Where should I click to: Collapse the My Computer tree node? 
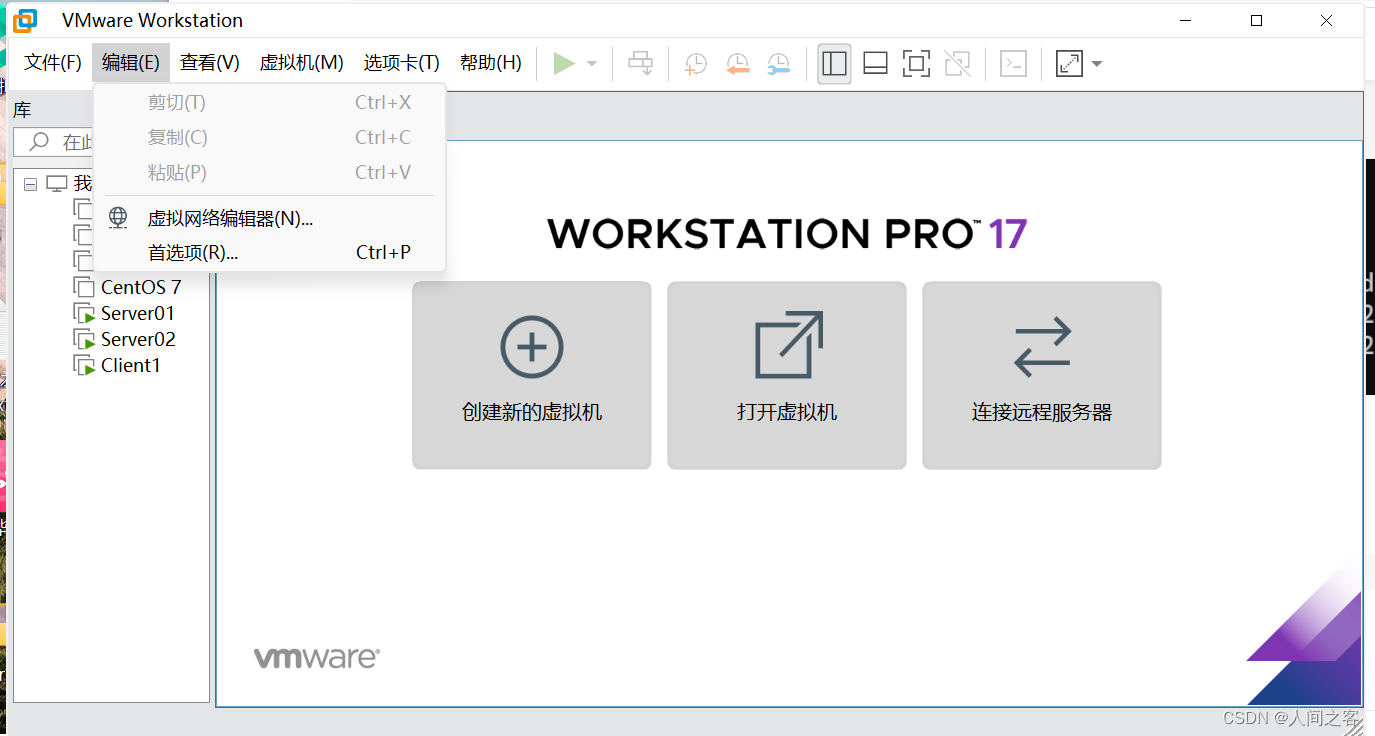tap(30, 184)
